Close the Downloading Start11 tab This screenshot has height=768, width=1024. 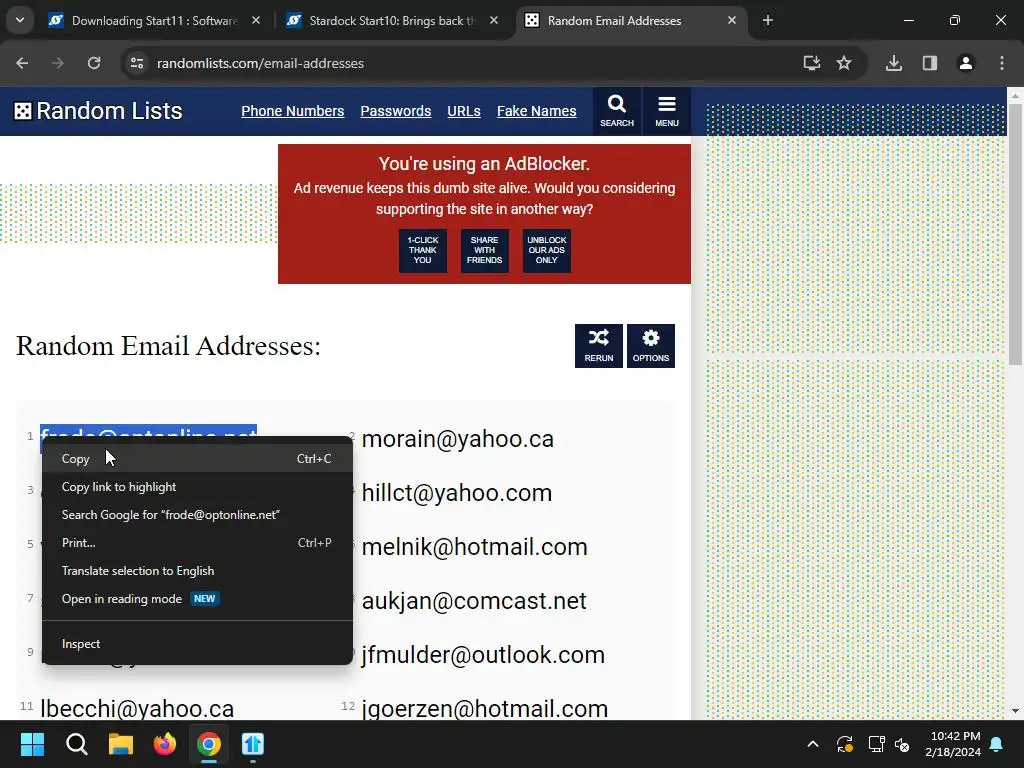click(x=256, y=20)
